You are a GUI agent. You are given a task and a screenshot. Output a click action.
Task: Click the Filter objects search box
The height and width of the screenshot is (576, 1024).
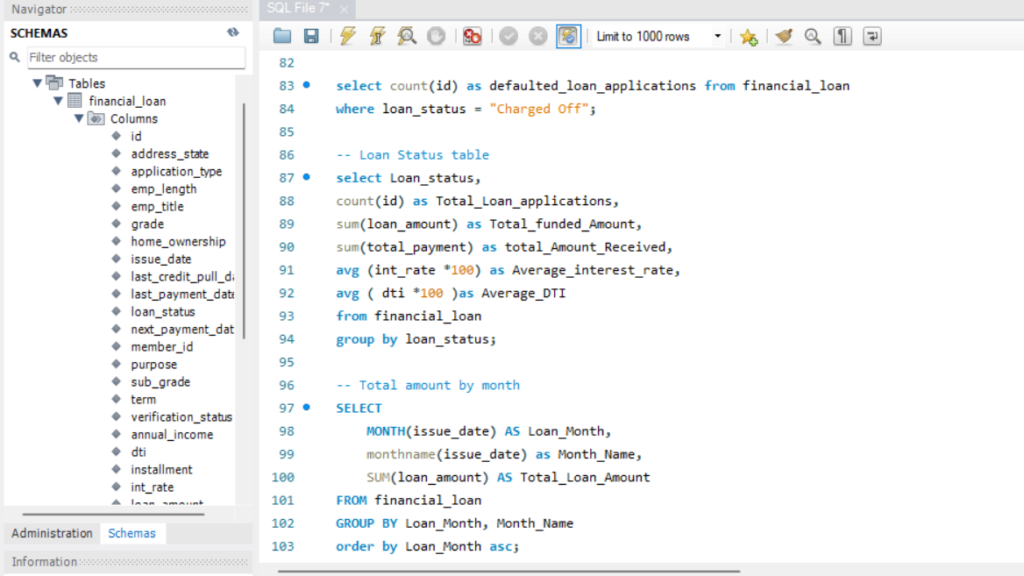pyautogui.click(x=136, y=57)
